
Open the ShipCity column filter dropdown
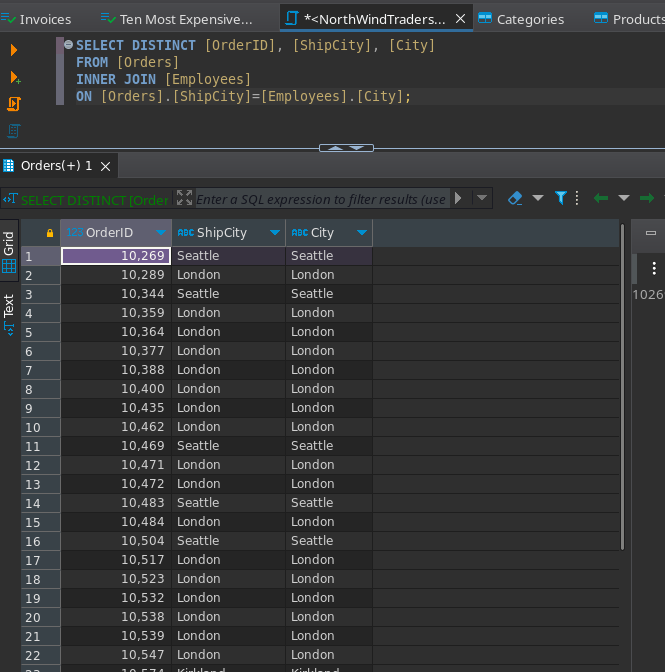275,233
